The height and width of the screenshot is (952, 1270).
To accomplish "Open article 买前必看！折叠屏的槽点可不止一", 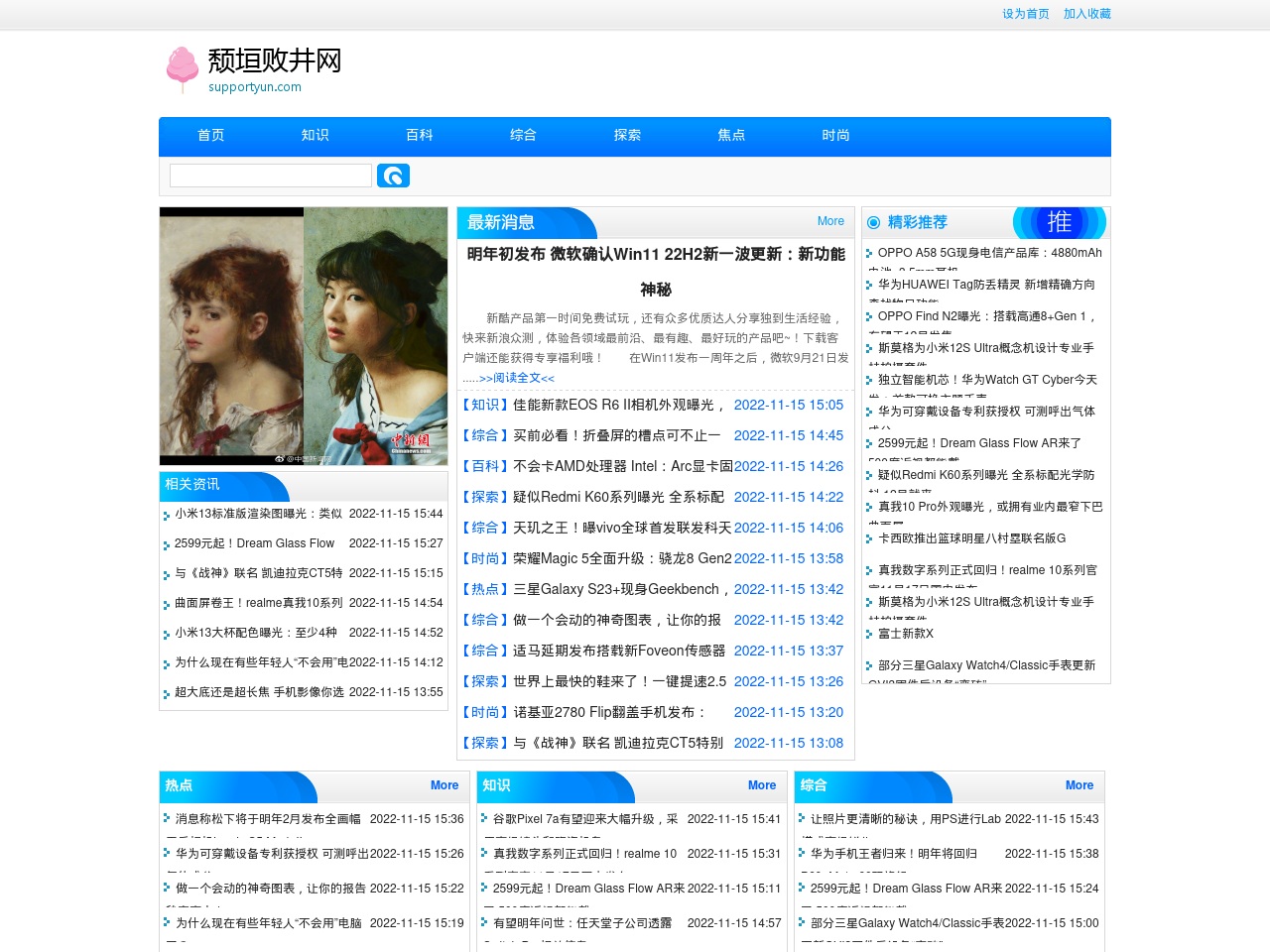I will (617, 435).
